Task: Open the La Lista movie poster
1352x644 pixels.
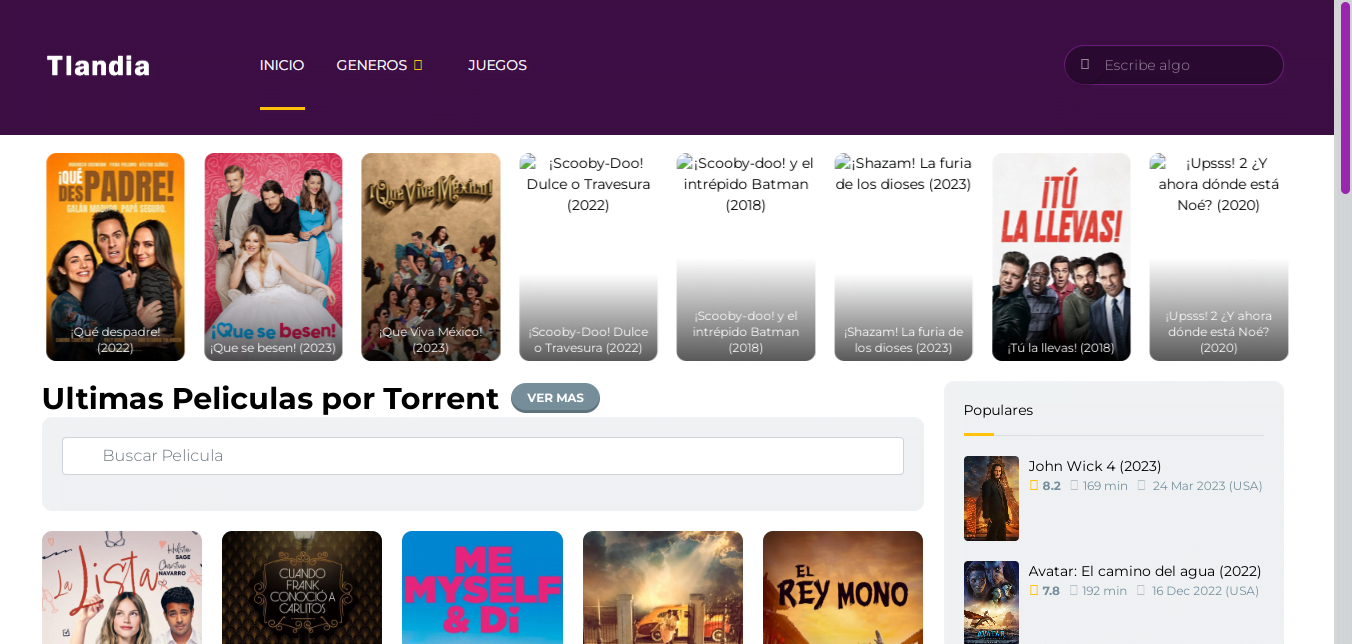Action: coord(122,588)
